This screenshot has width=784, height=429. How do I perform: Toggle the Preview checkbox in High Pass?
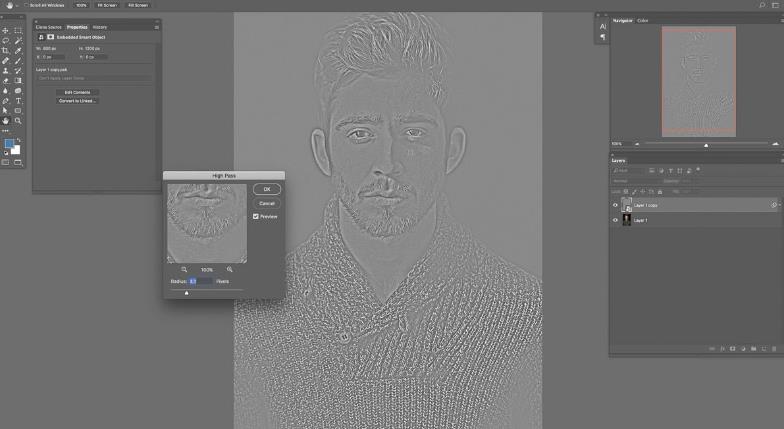point(256,216)
